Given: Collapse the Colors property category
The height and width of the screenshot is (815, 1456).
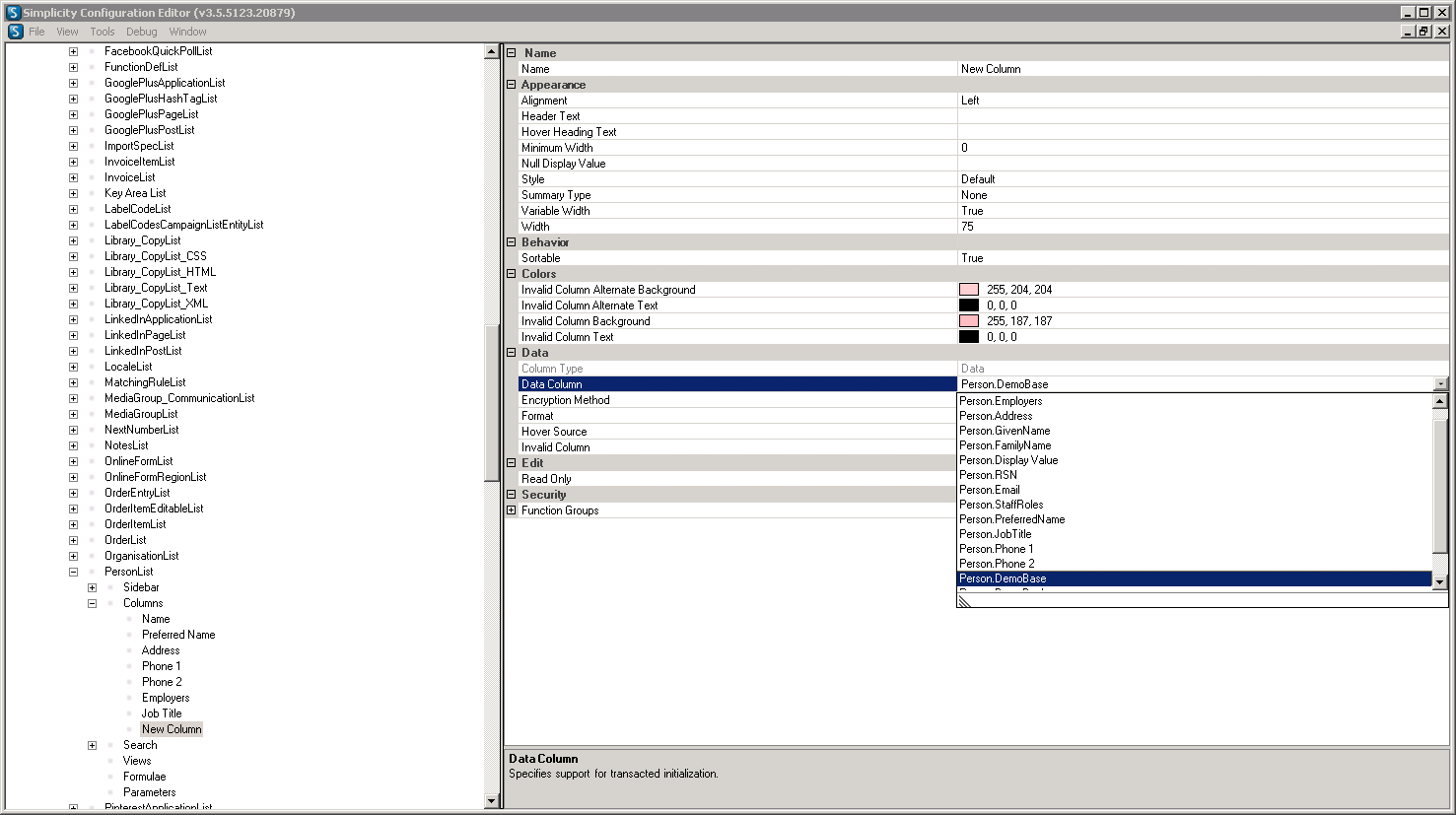Looking at the screenshot, I should 512,274.
